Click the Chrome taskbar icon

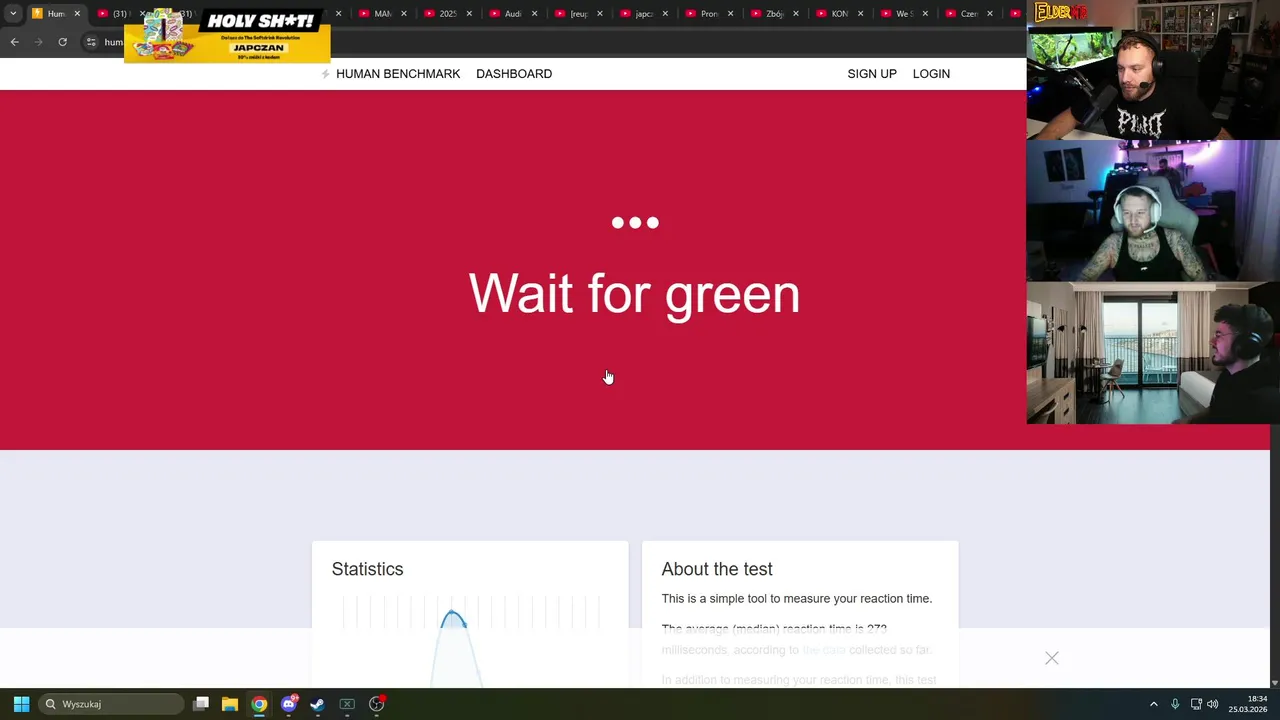tap(259, 704)
